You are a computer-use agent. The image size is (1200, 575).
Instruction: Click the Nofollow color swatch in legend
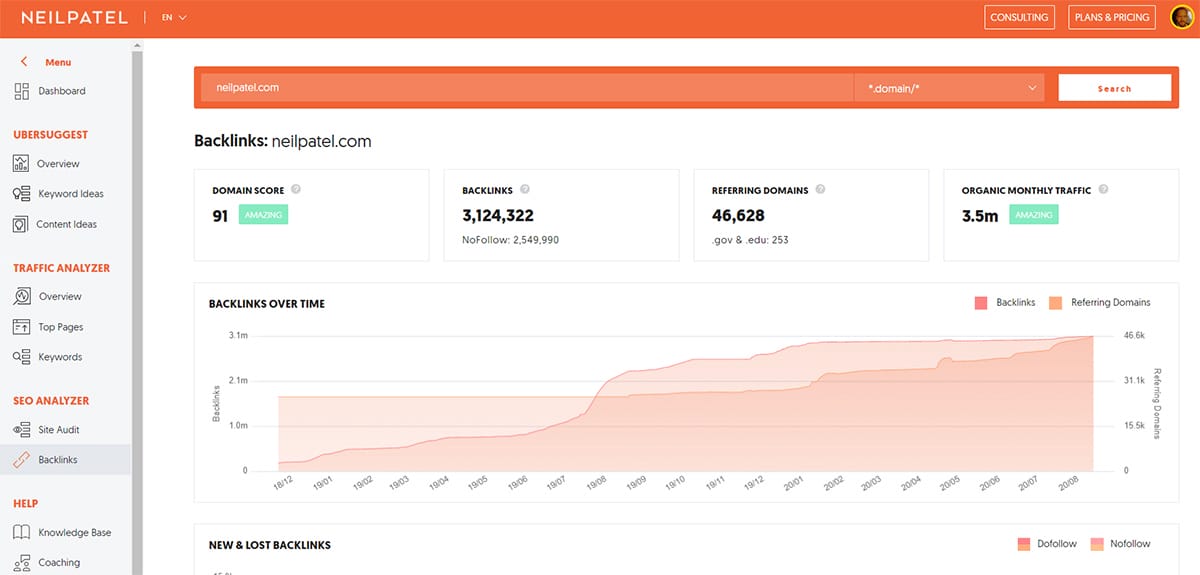coord(1096,544)
